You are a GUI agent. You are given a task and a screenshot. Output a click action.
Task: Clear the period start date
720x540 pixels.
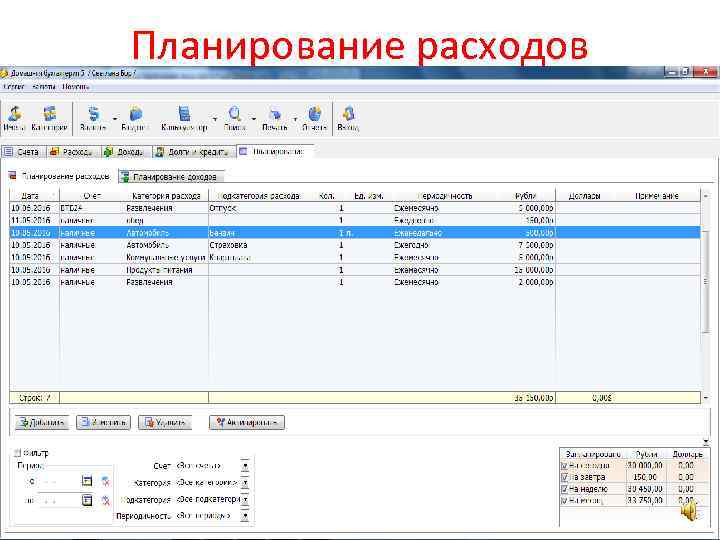coord(105,481)
